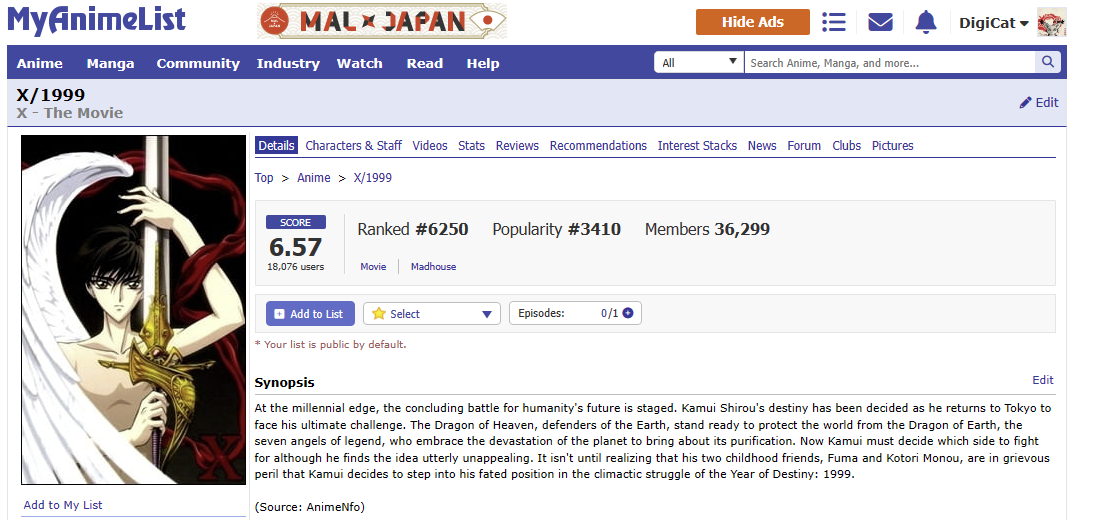Click the Top breadcrumb link
Image resolution: width=1097 pixels, height=520 pixels.
(x=264, y=178)
